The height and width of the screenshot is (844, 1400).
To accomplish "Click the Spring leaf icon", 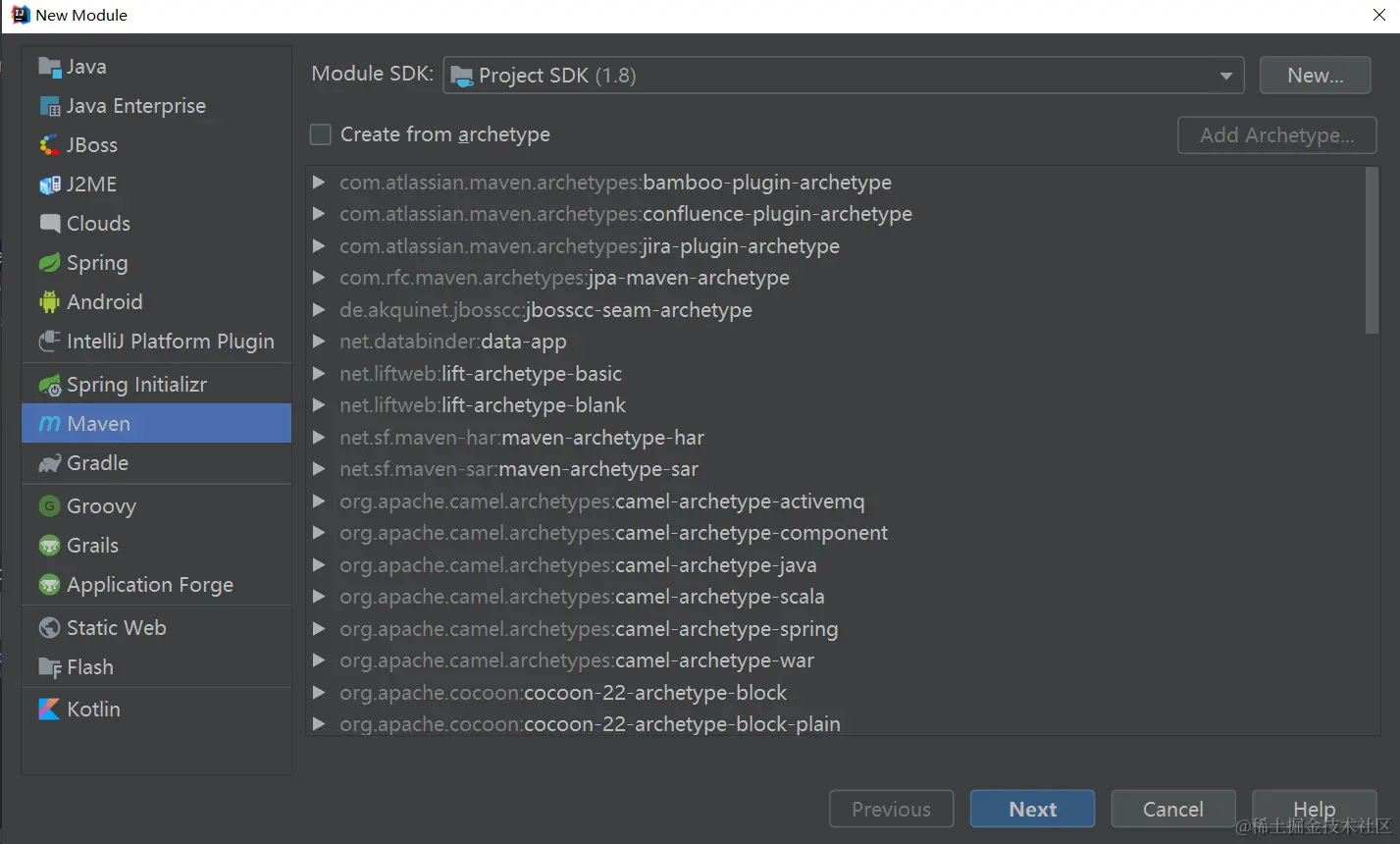I will tap(49, 263).
